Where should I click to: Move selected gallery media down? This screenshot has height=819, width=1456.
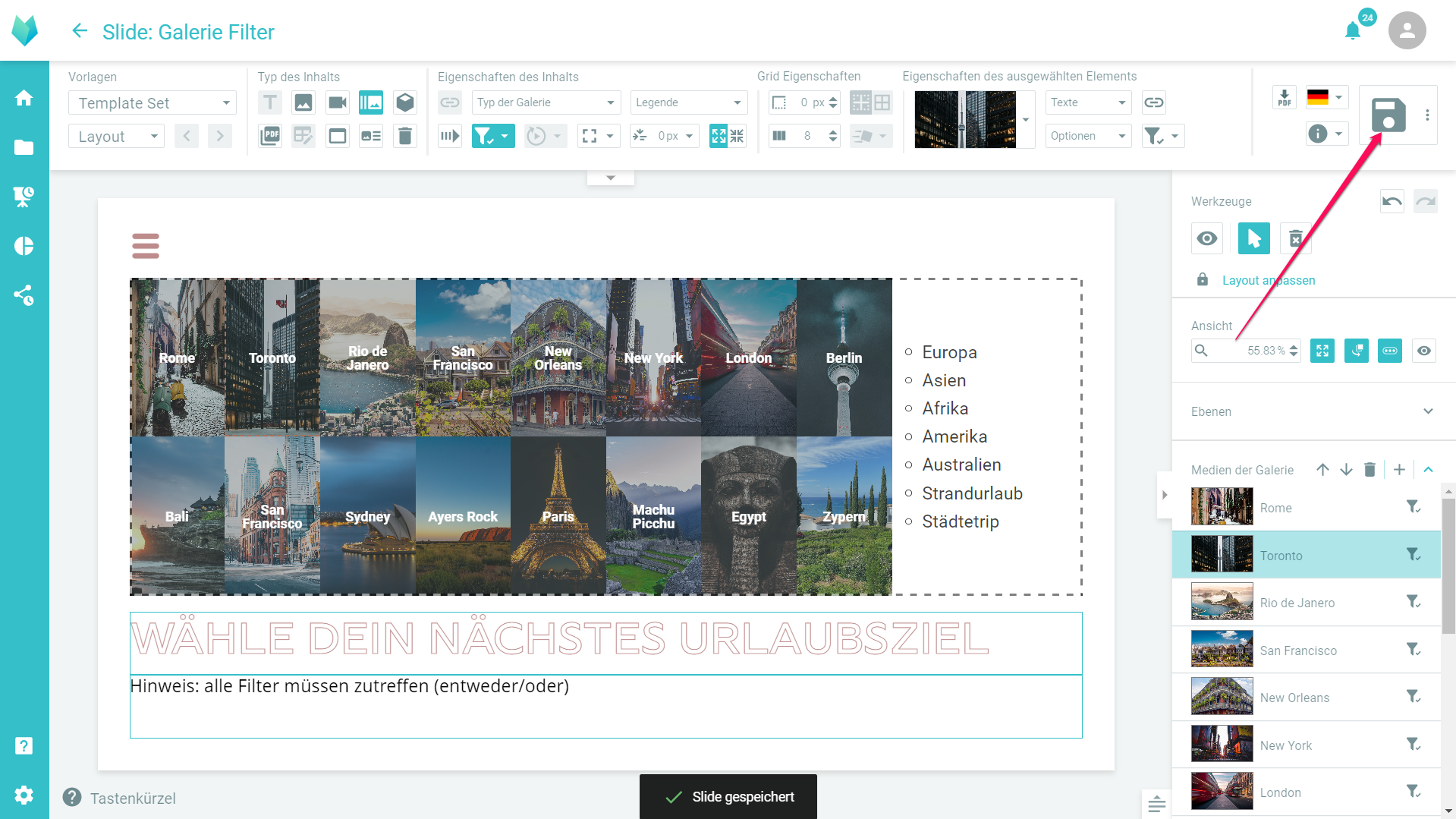(x=1347, y=470)
